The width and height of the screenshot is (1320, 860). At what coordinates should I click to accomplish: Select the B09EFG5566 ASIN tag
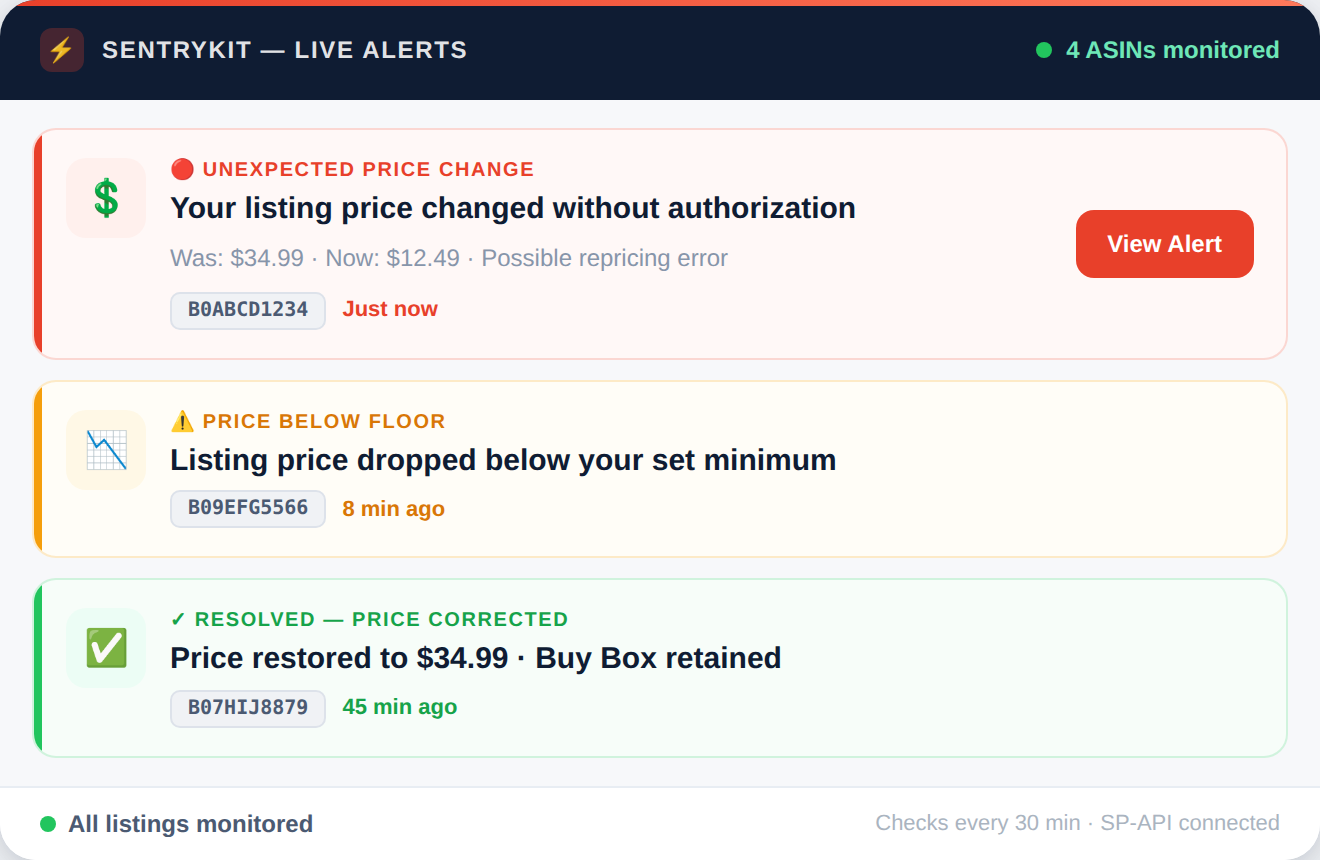248,508
